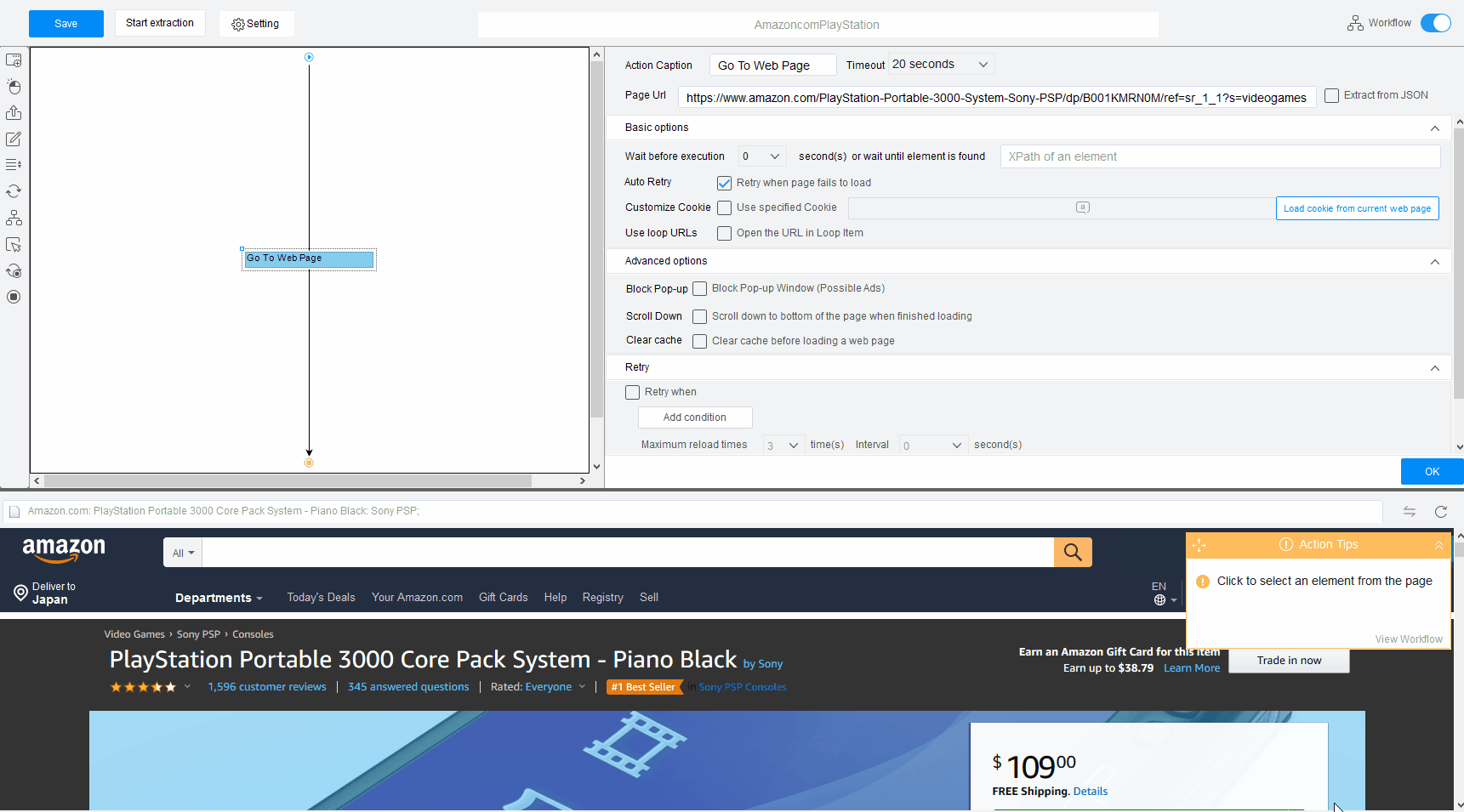Open Today's Deals in Amazon nav
This screenshot has width=1464, height=812.
tap(321, 598)
